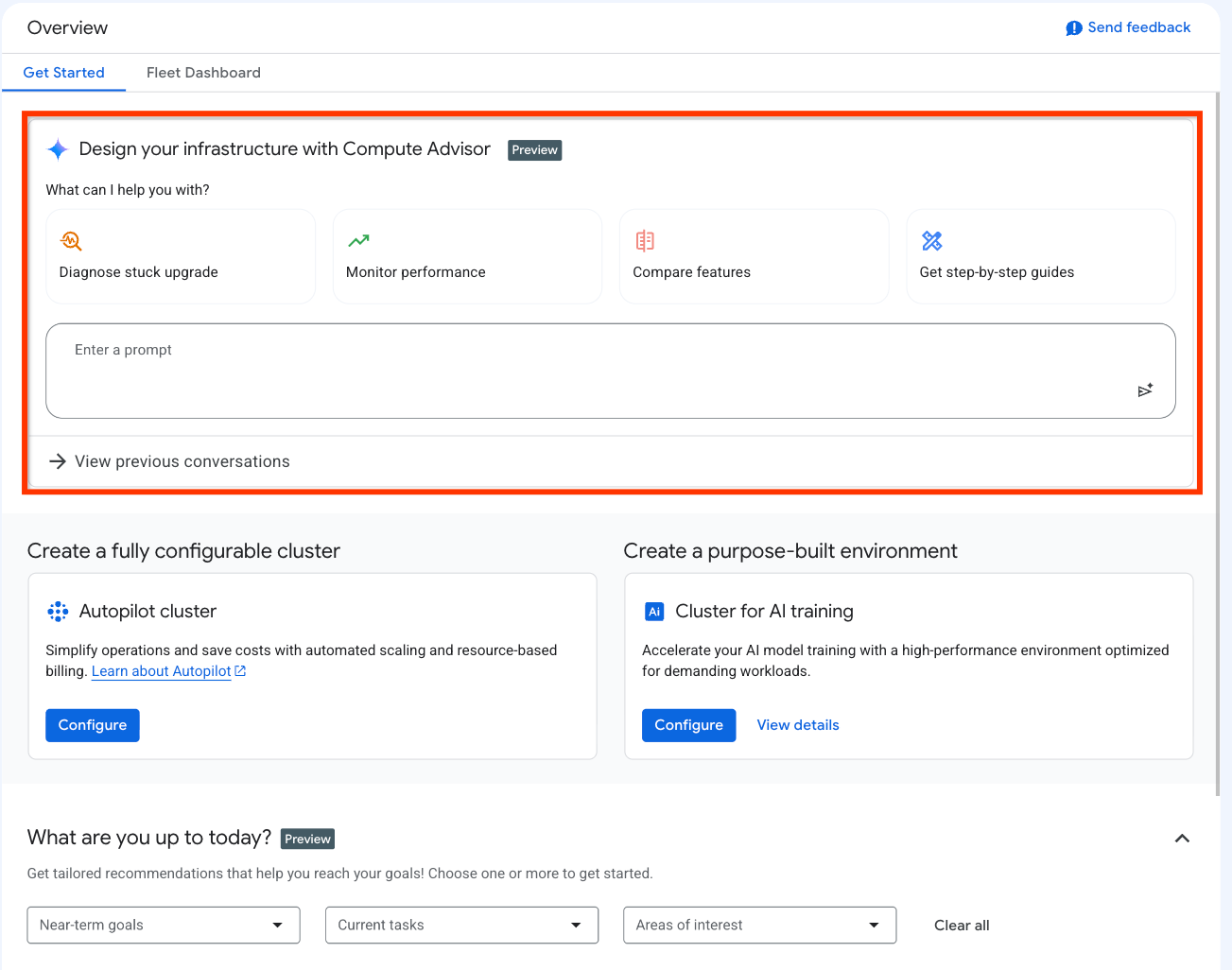Screen dimensions: 1232x970
Task: Click Clear all recommendations filters
Action: point(962,926)
